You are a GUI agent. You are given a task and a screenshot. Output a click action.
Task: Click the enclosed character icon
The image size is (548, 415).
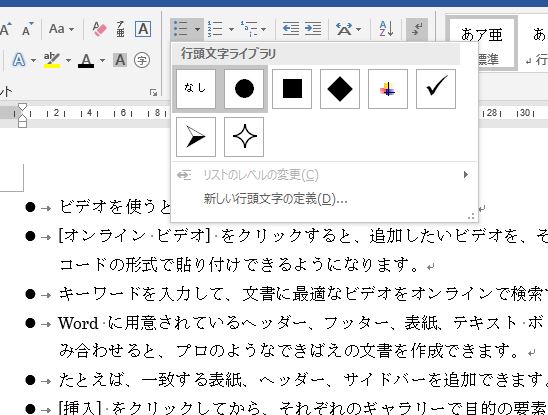(x=142, y=60)
